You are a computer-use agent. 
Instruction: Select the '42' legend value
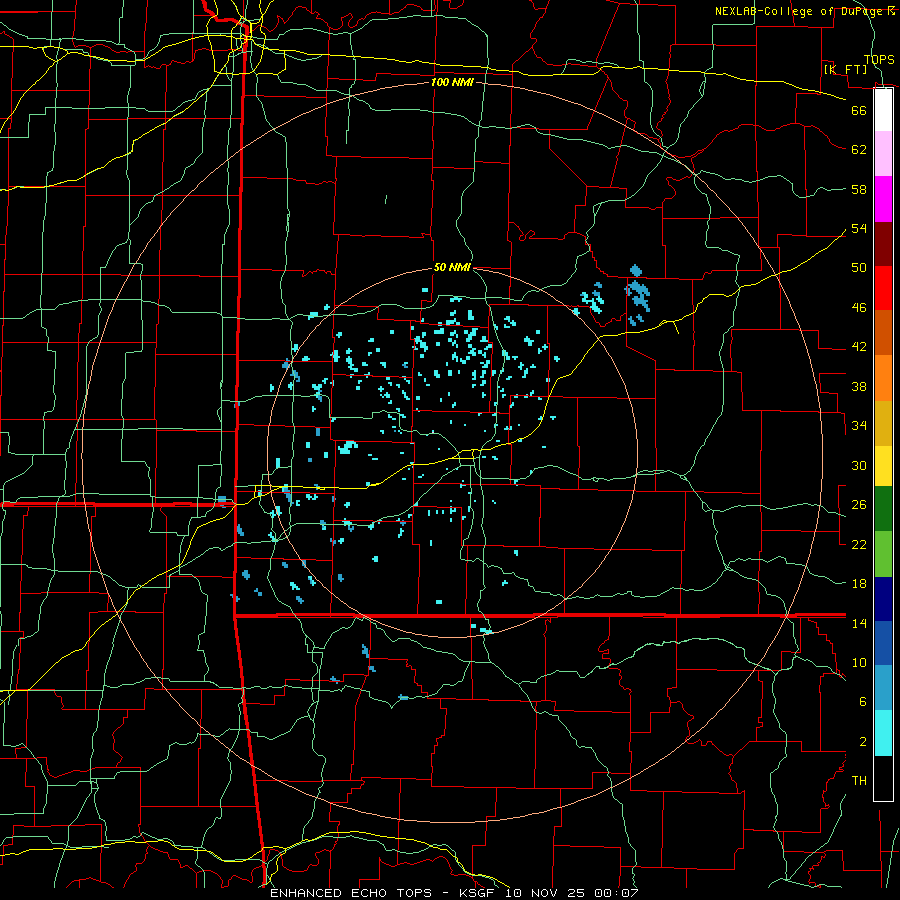point(859,347)
